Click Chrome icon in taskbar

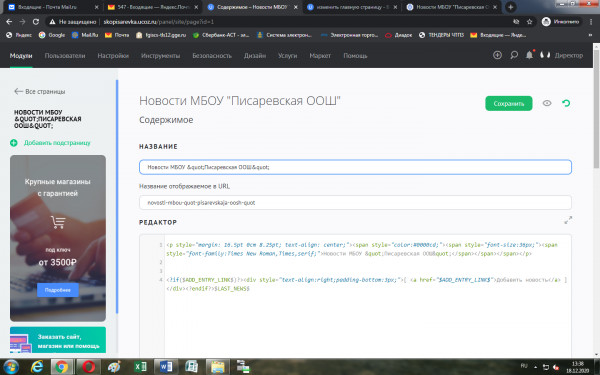coord(61,367)
